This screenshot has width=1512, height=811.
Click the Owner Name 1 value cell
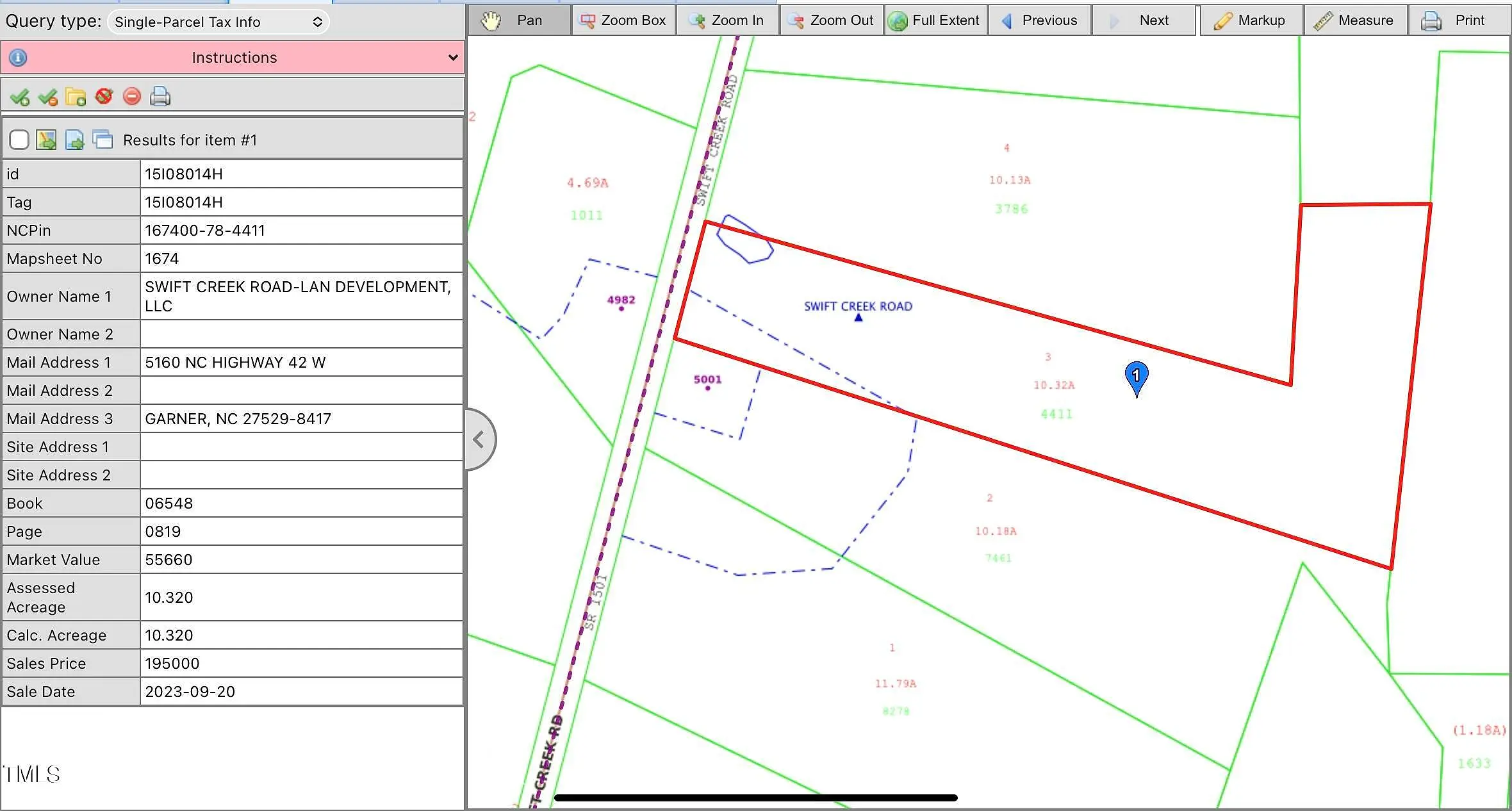301,297
